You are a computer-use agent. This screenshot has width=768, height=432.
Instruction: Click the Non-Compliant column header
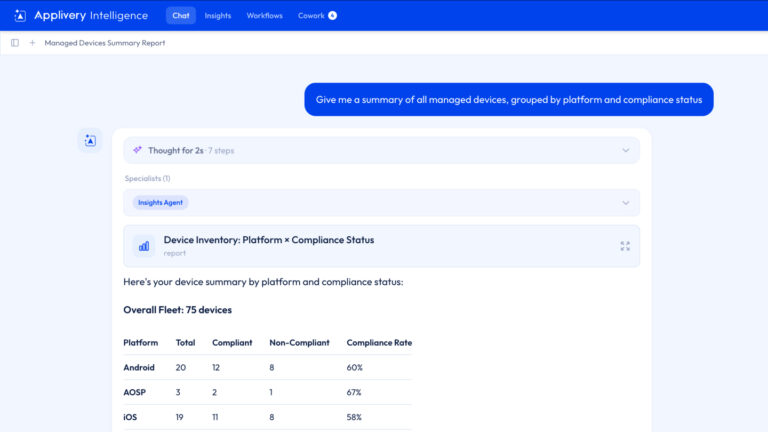(299, 343)
